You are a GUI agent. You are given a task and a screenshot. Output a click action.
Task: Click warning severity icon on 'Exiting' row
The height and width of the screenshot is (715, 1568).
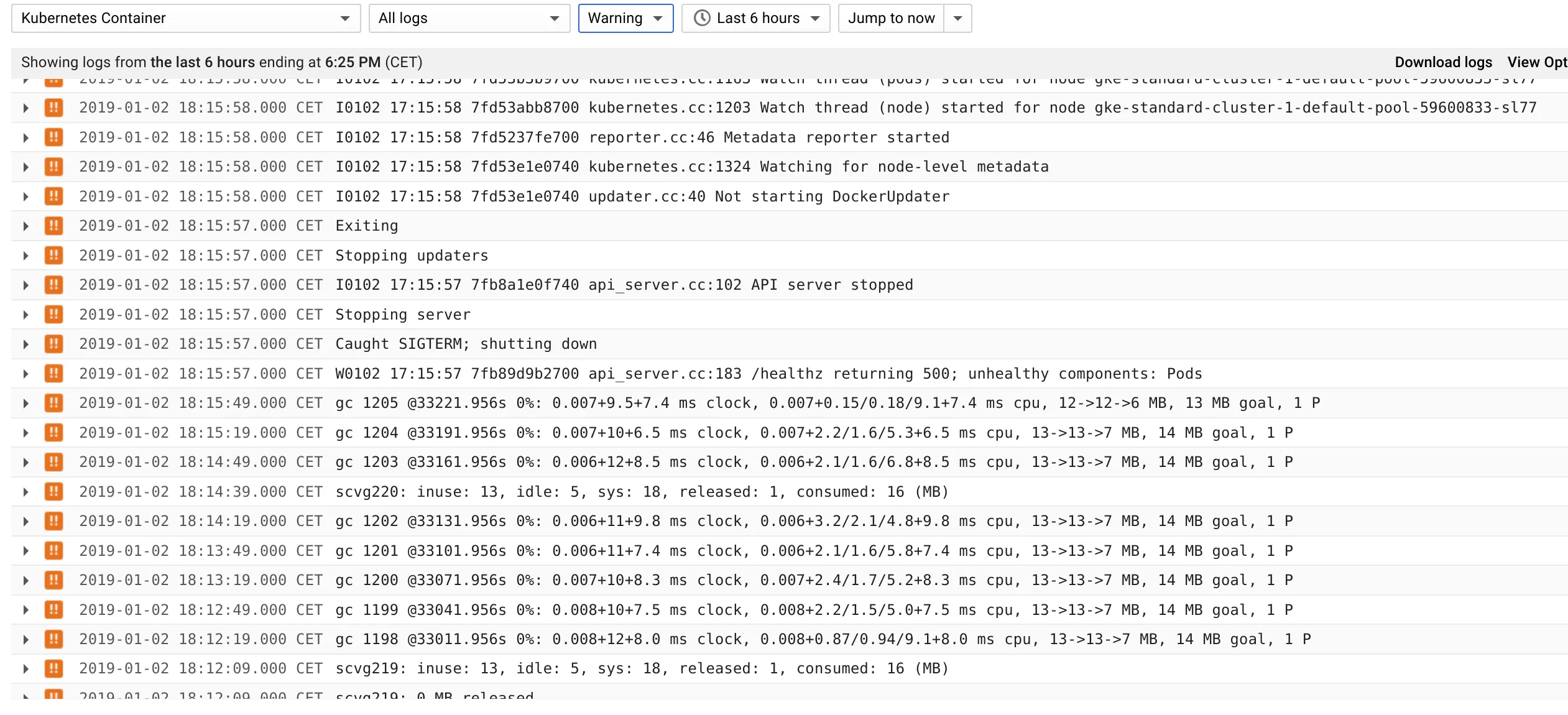pyautogui.click(x=54, y=226)
